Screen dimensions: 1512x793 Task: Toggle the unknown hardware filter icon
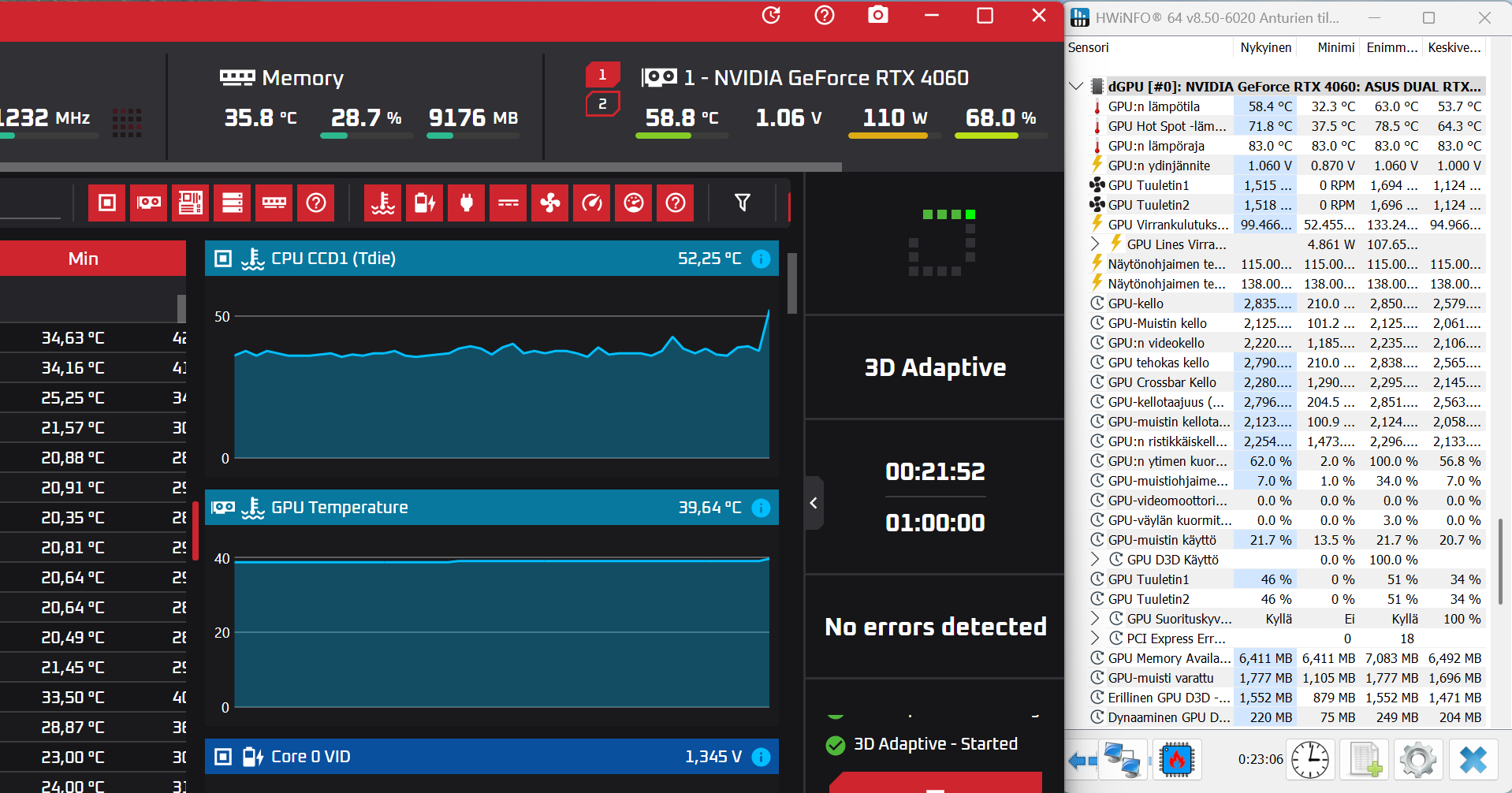coord(316,203)
